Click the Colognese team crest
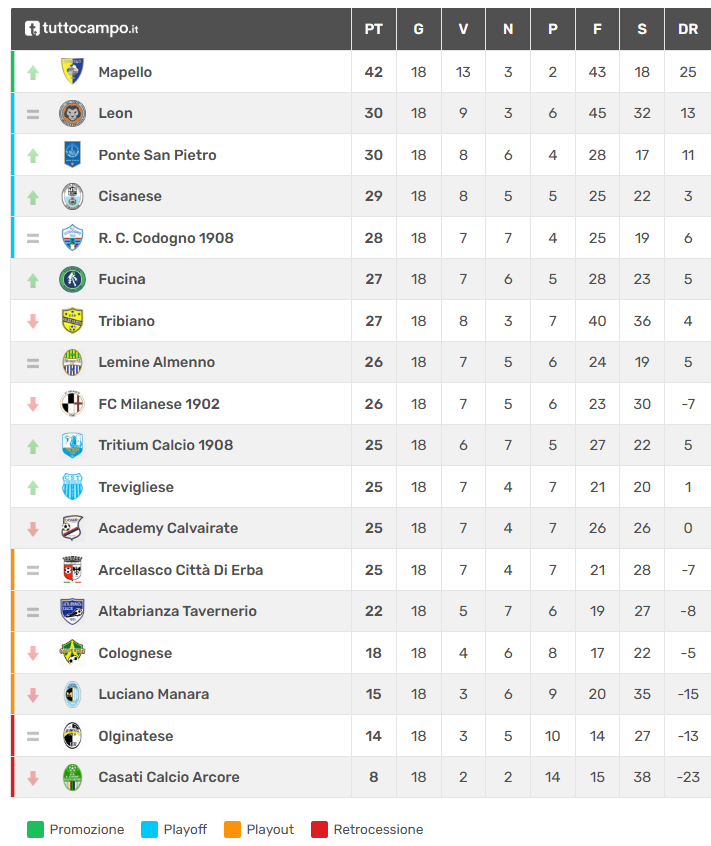The height and width of the screenshot is (846, 711). tap(72, 653)
